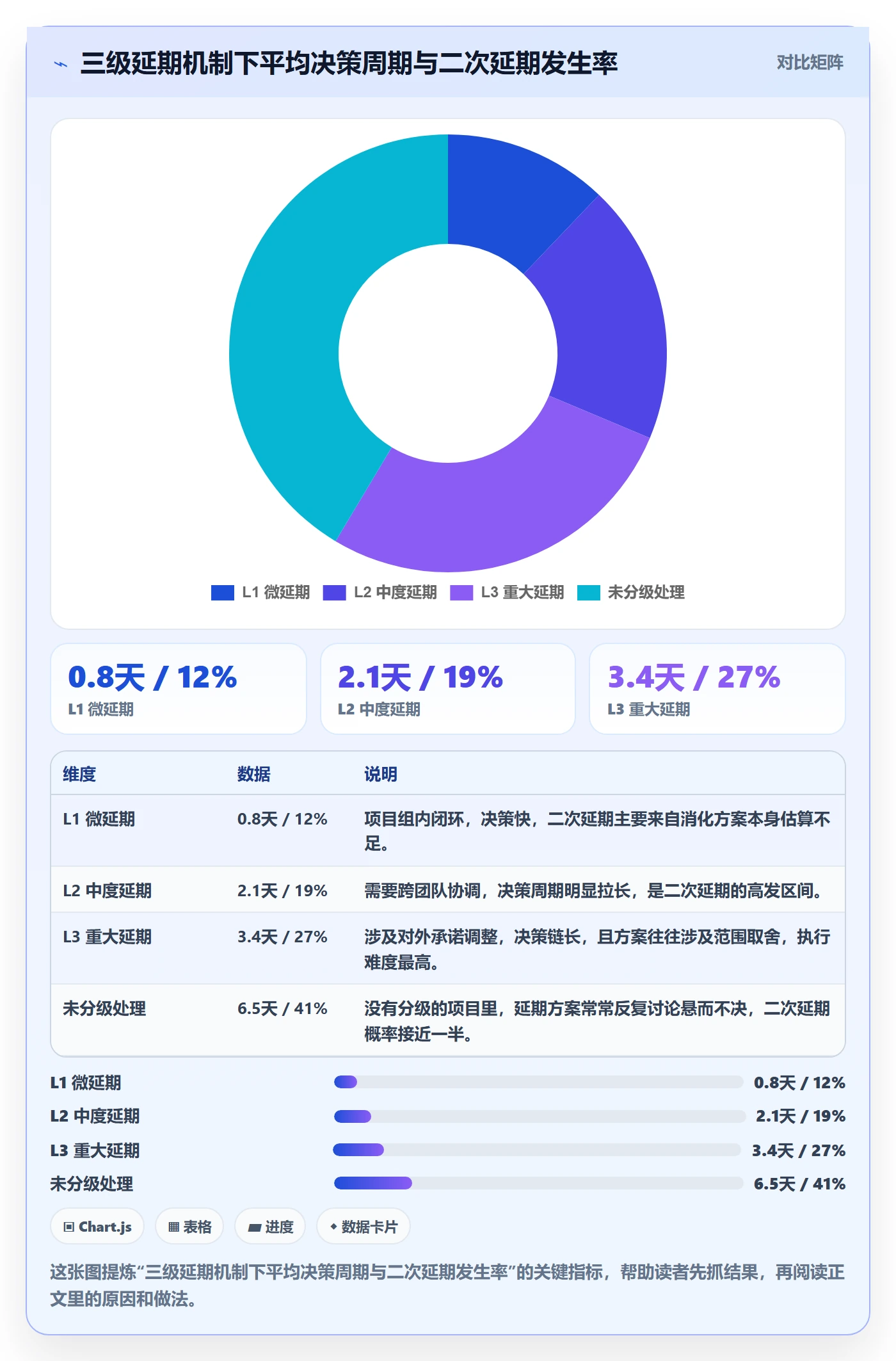Image resolution: width=896 pixels, height=1361 pixels.
Task: Click the 维度 column header
Action: click(x=79, y=774)
